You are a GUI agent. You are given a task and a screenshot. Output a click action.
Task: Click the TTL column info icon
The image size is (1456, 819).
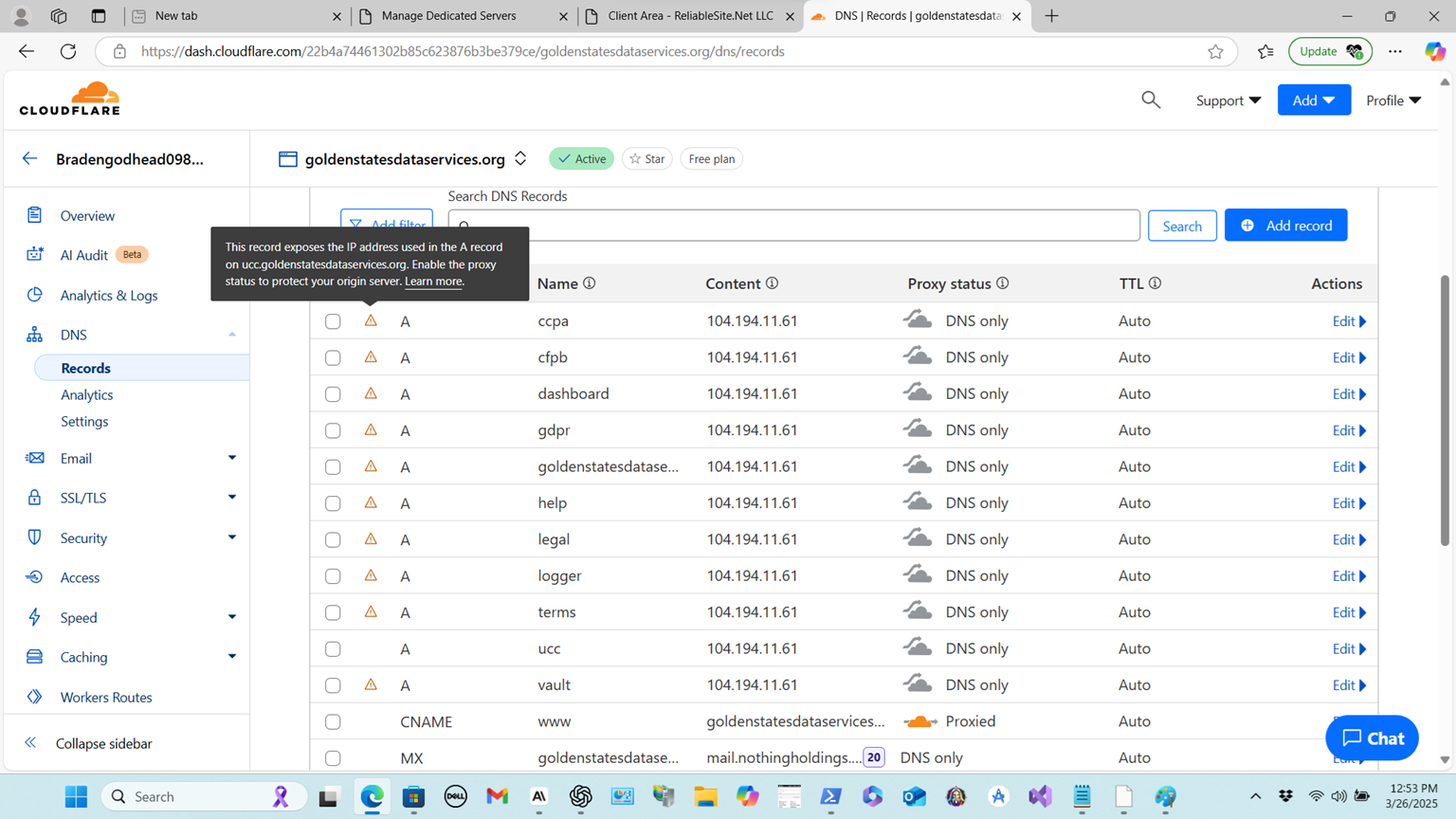tap(1156, 283)
